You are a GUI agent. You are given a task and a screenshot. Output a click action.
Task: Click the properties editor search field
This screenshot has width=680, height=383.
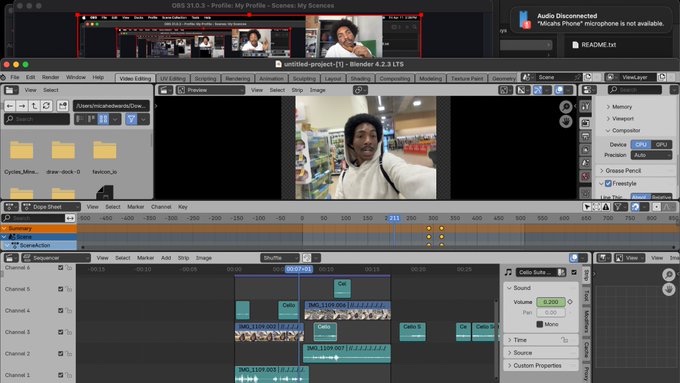point(635,90)
